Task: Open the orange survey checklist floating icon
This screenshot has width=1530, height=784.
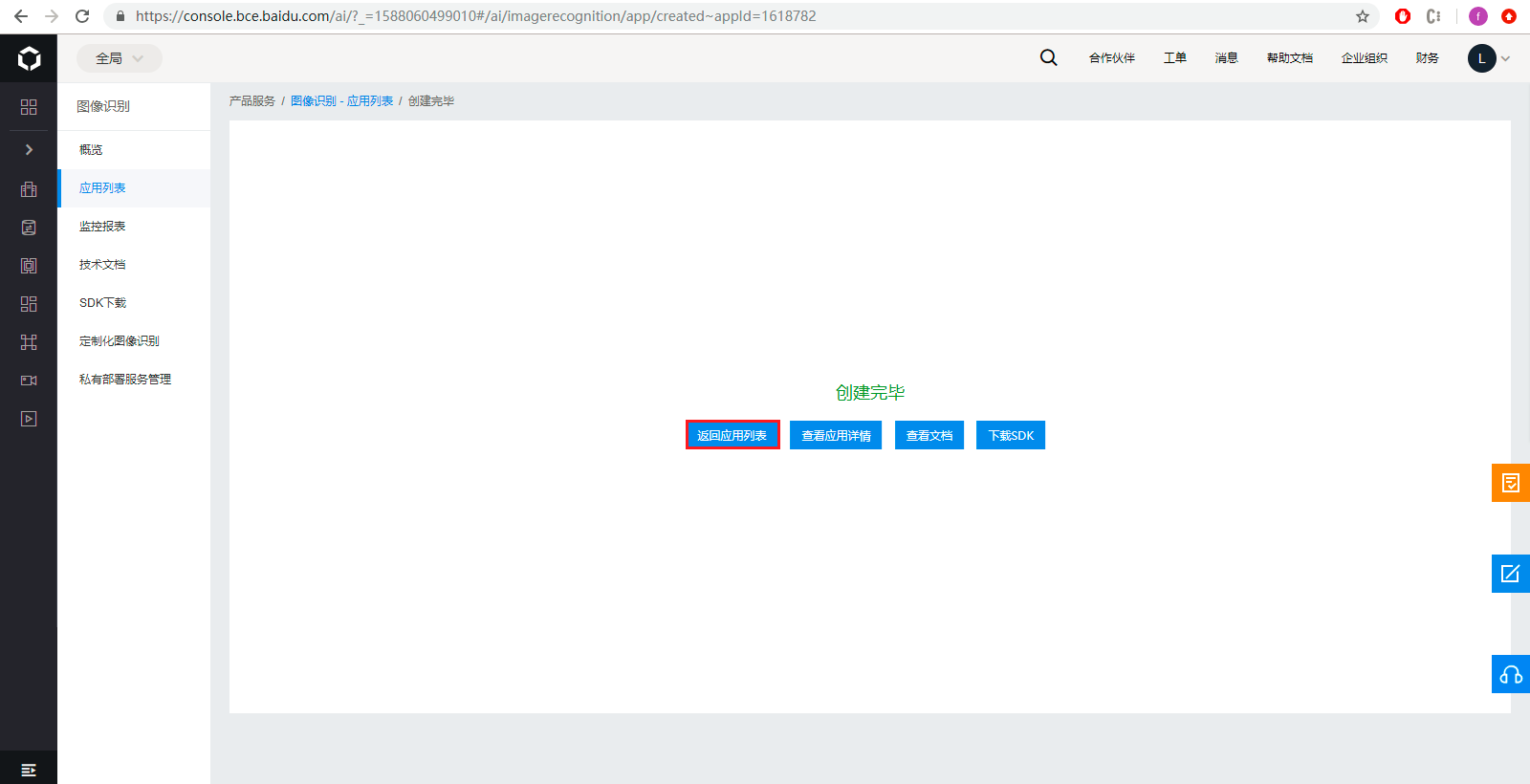Action: pos(1511,483)
